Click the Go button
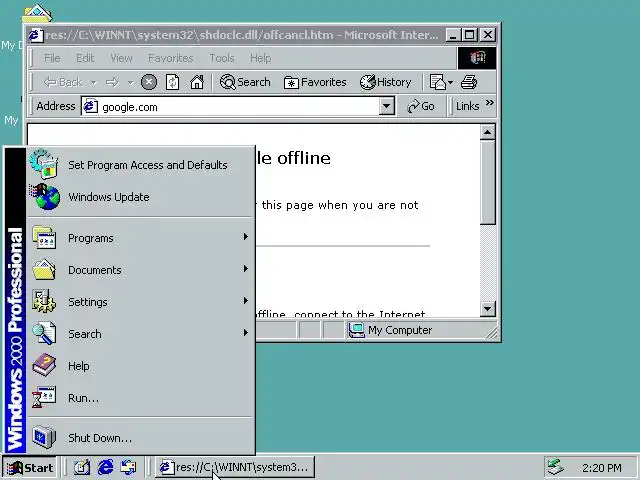 (x=421, y=107)
